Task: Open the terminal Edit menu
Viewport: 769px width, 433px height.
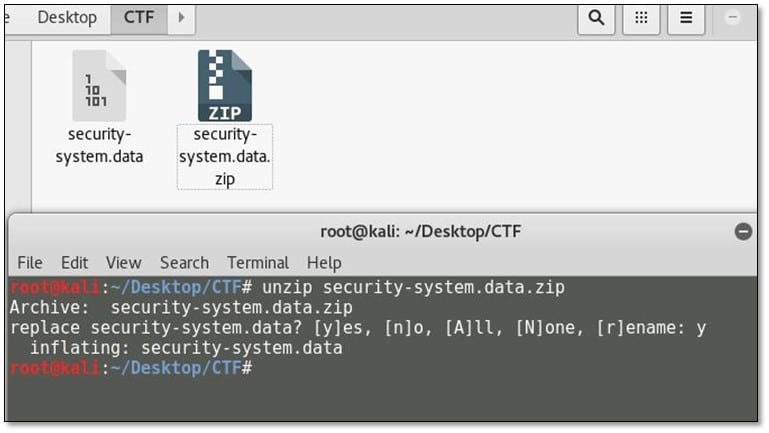Action: tap(74, 262)
